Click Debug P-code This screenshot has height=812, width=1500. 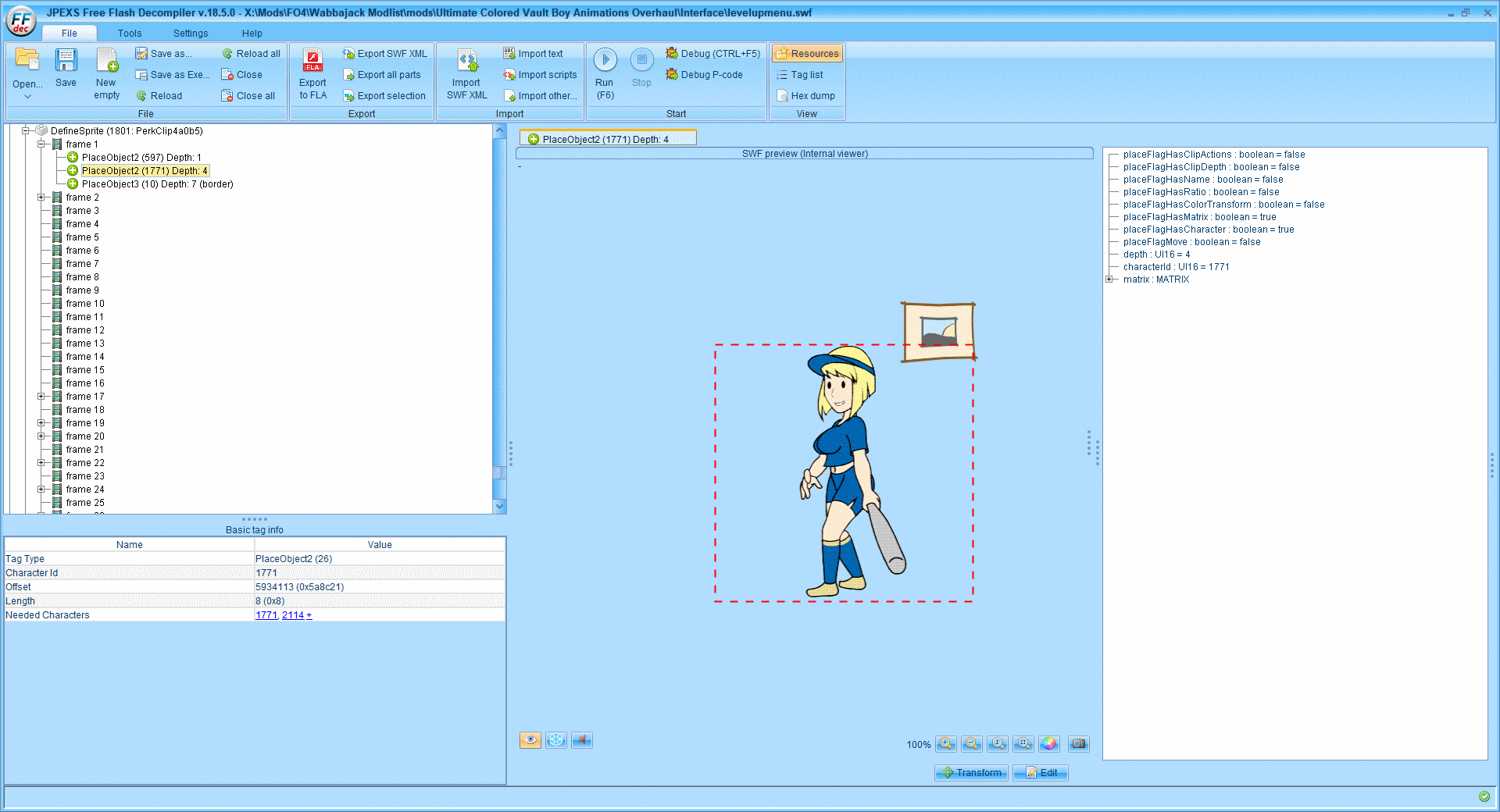click(x=704, y=75)
